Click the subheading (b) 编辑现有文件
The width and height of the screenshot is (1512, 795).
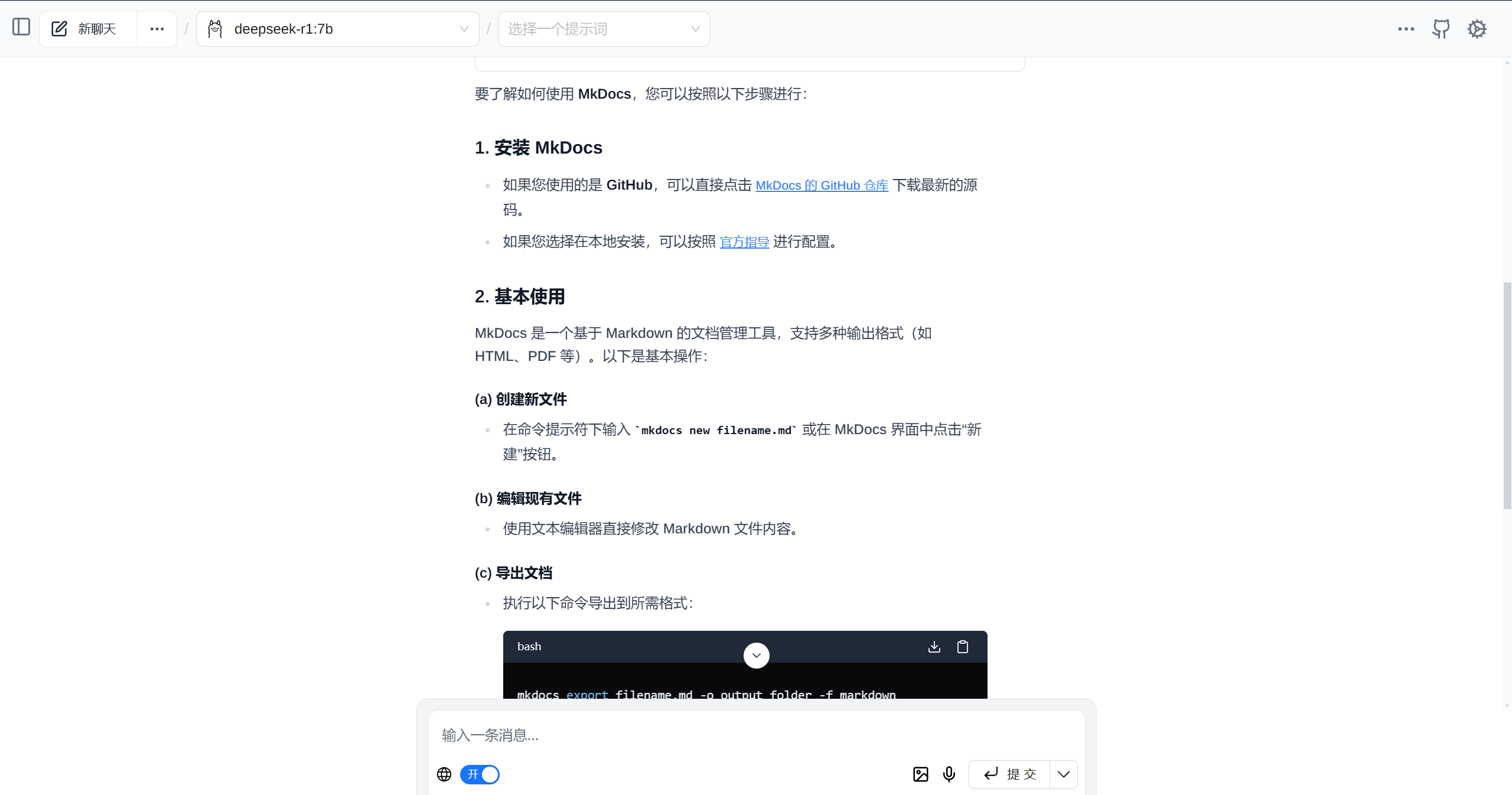pyautogui.click(x=528, y=498)
